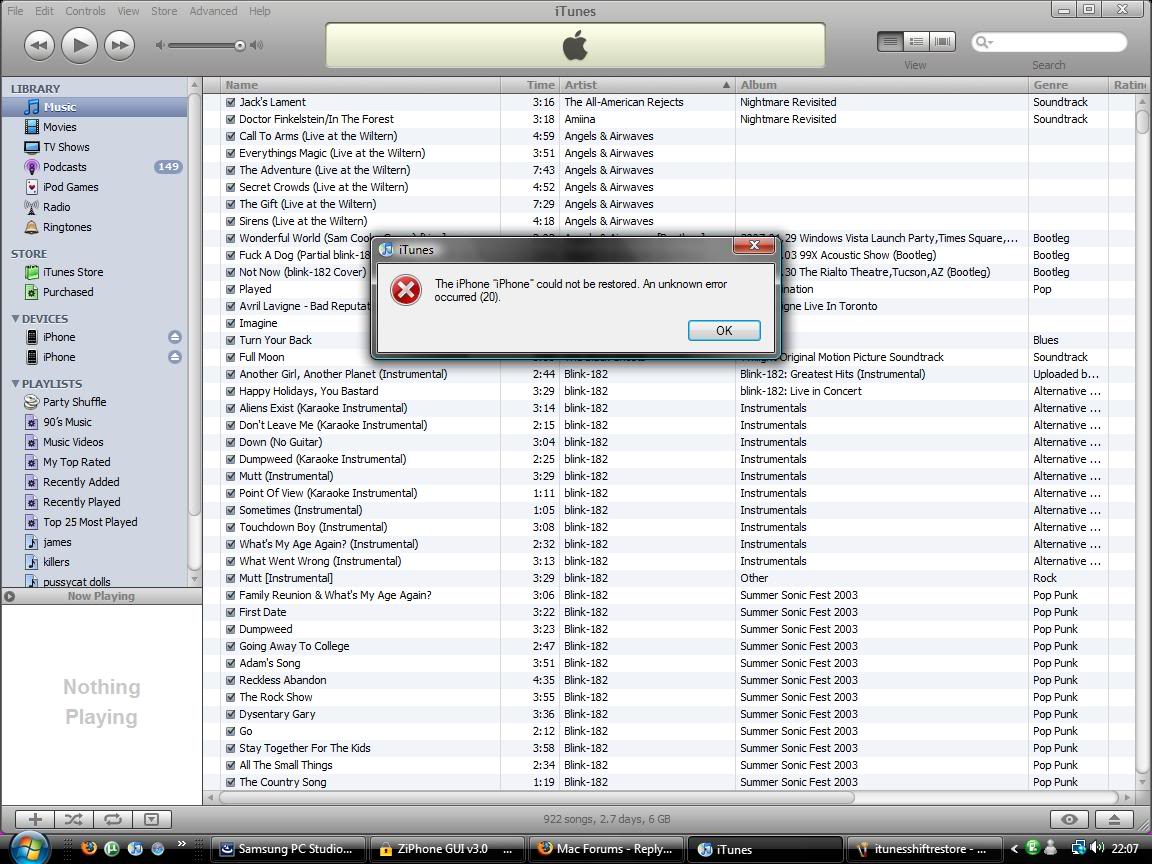Open the Store menu
Image resolution: width=1152 pixels, height=864 pixels.
coord(164,11)
